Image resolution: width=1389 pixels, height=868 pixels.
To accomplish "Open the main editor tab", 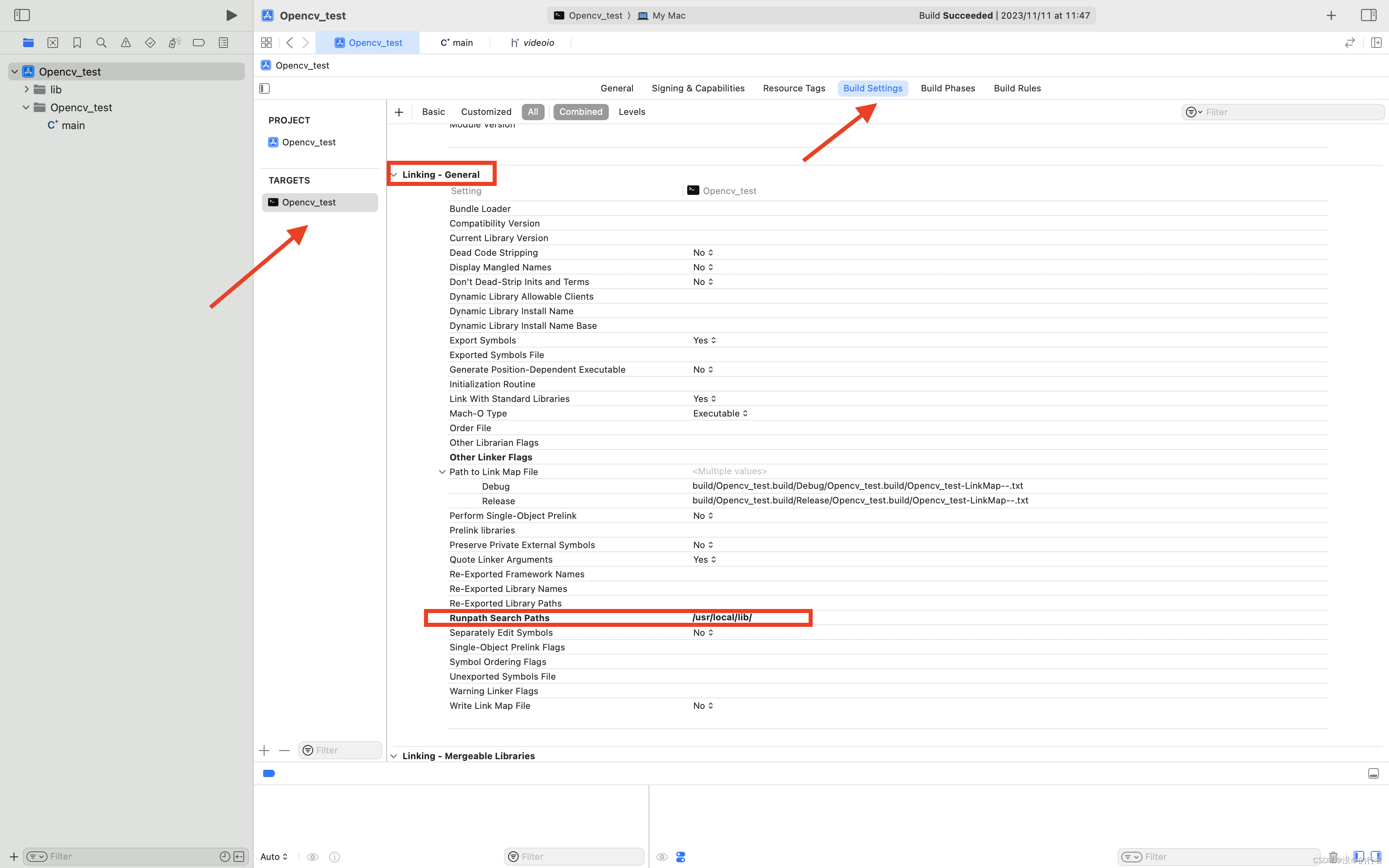I will pyautogui.click(x=456, y=43).
